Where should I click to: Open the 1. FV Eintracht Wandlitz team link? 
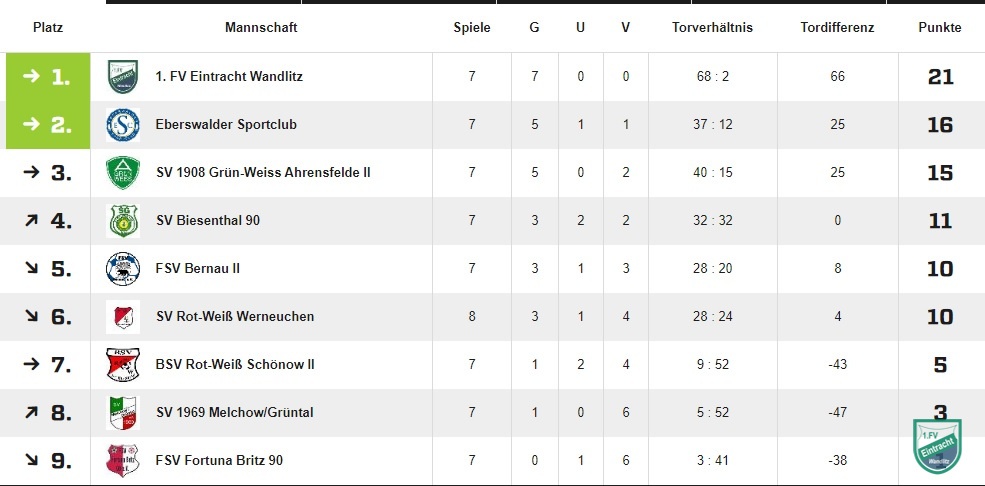click(x=229, y=77)
